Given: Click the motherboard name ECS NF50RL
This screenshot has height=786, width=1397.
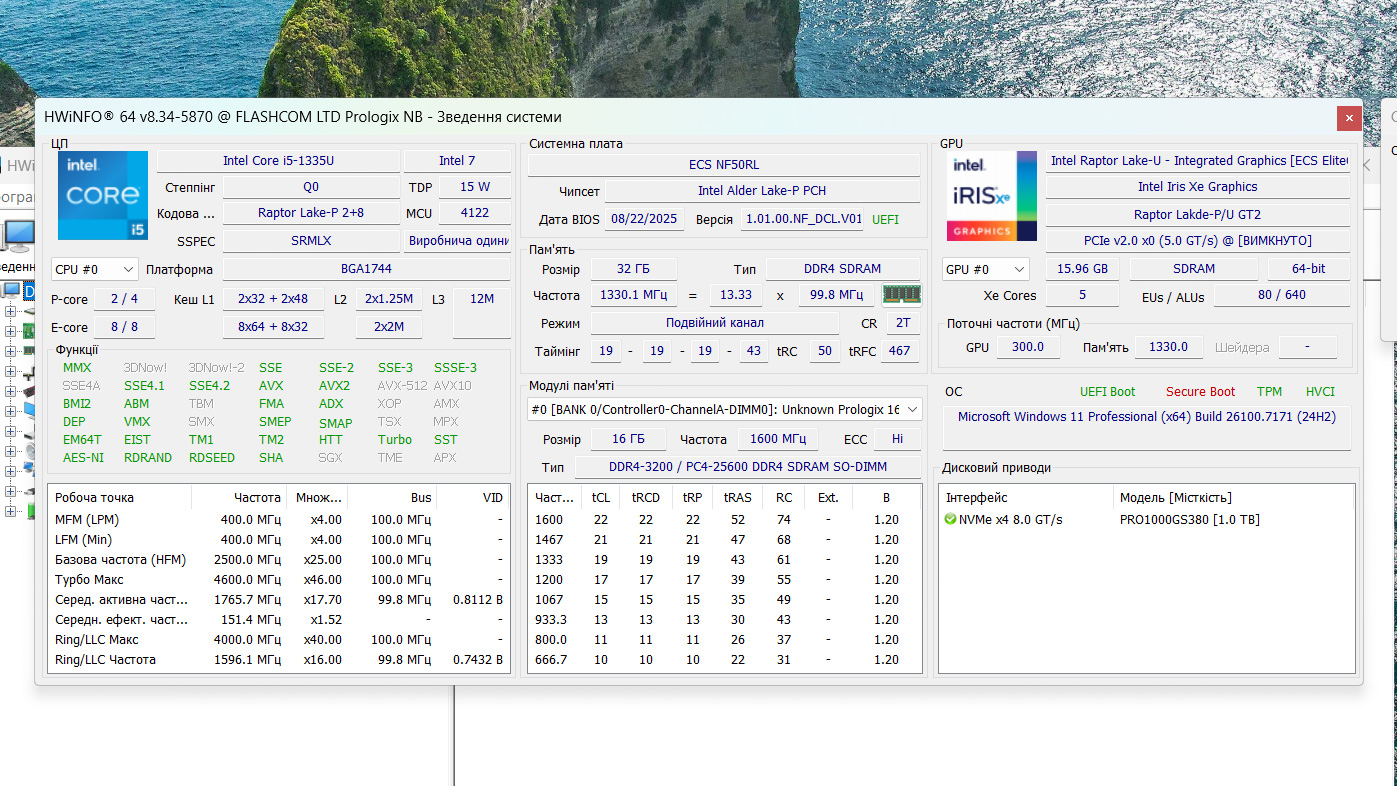Looking at the screenshot, I should [x=724, y=165].
